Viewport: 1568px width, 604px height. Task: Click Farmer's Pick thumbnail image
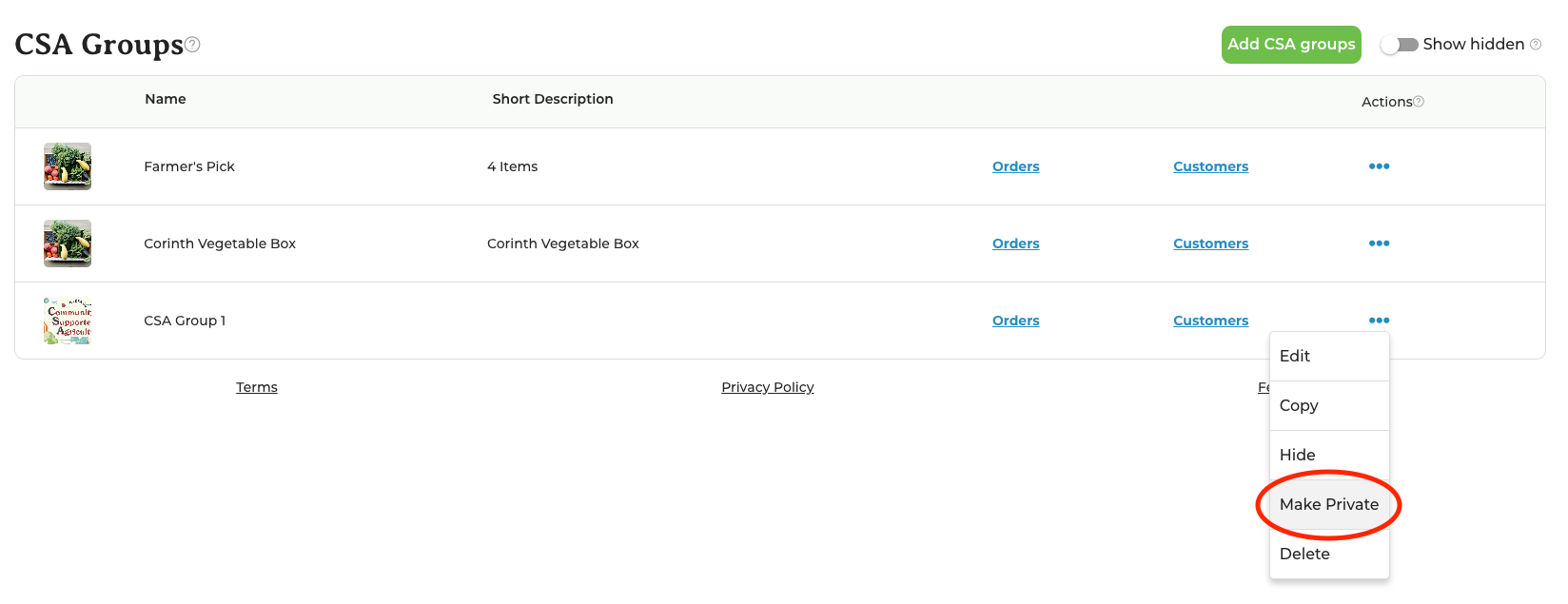point(68,166)
